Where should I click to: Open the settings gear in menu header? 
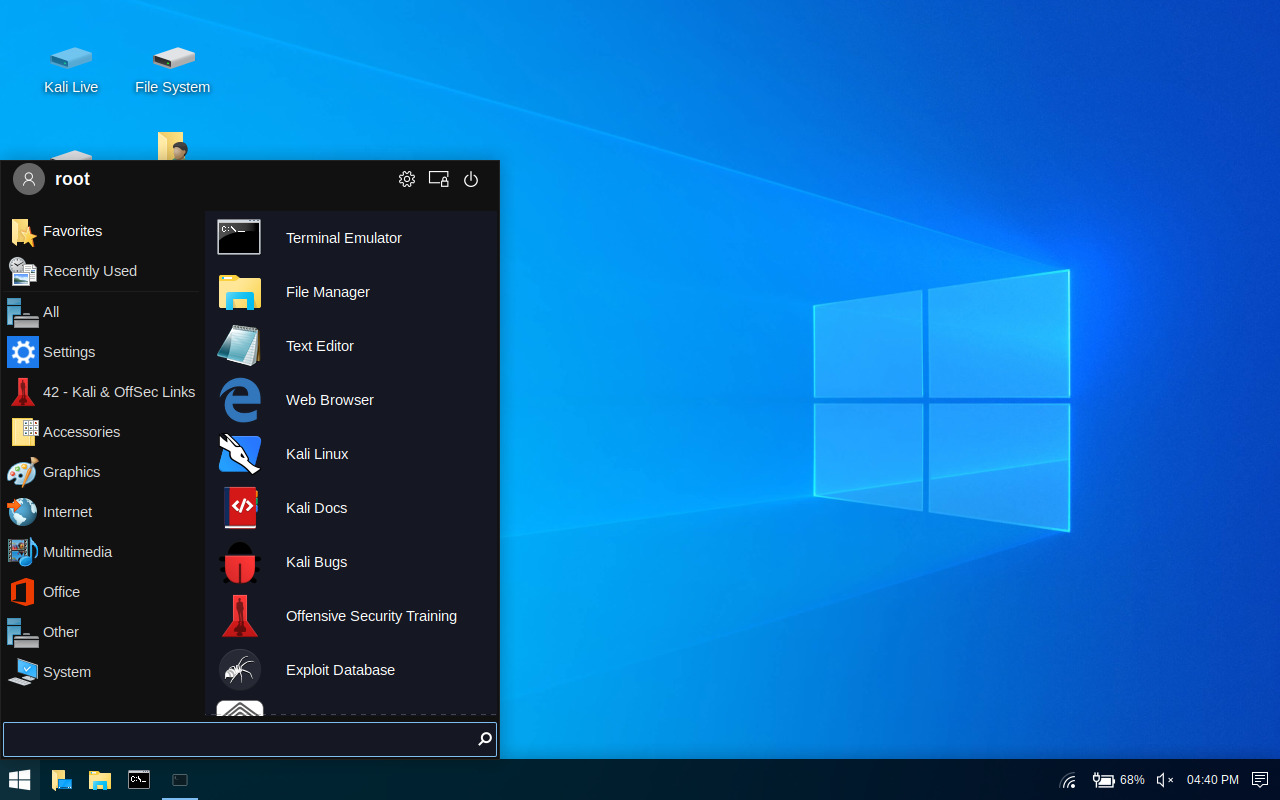407,179
